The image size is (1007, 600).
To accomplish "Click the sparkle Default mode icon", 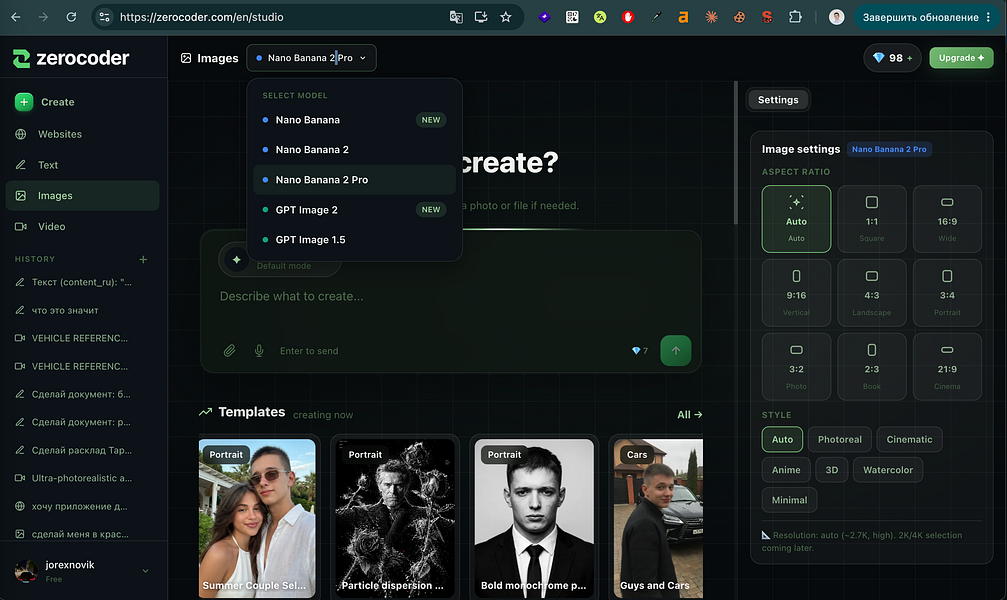I will point(236,260).
